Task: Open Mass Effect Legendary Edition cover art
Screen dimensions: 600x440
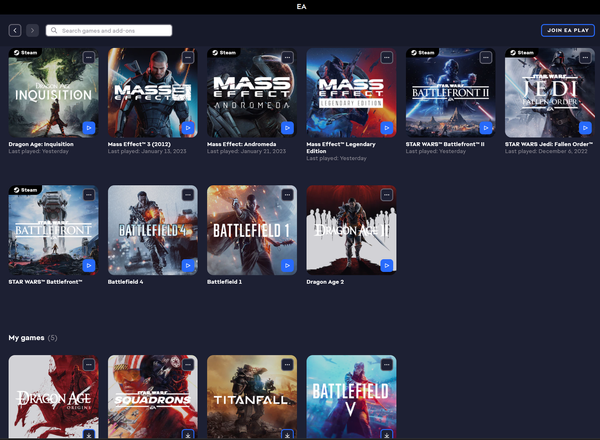Action: 351,93
